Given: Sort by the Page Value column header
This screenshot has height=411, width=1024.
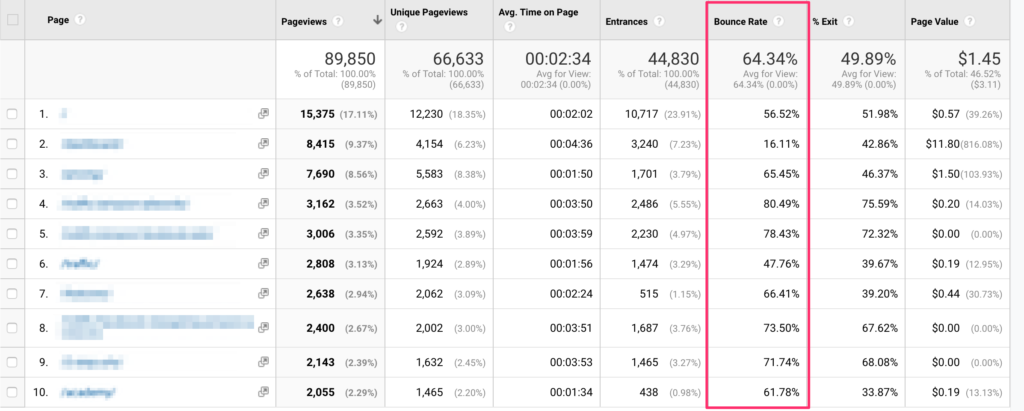Looking at the screenshot, I should tap(935, 22).
